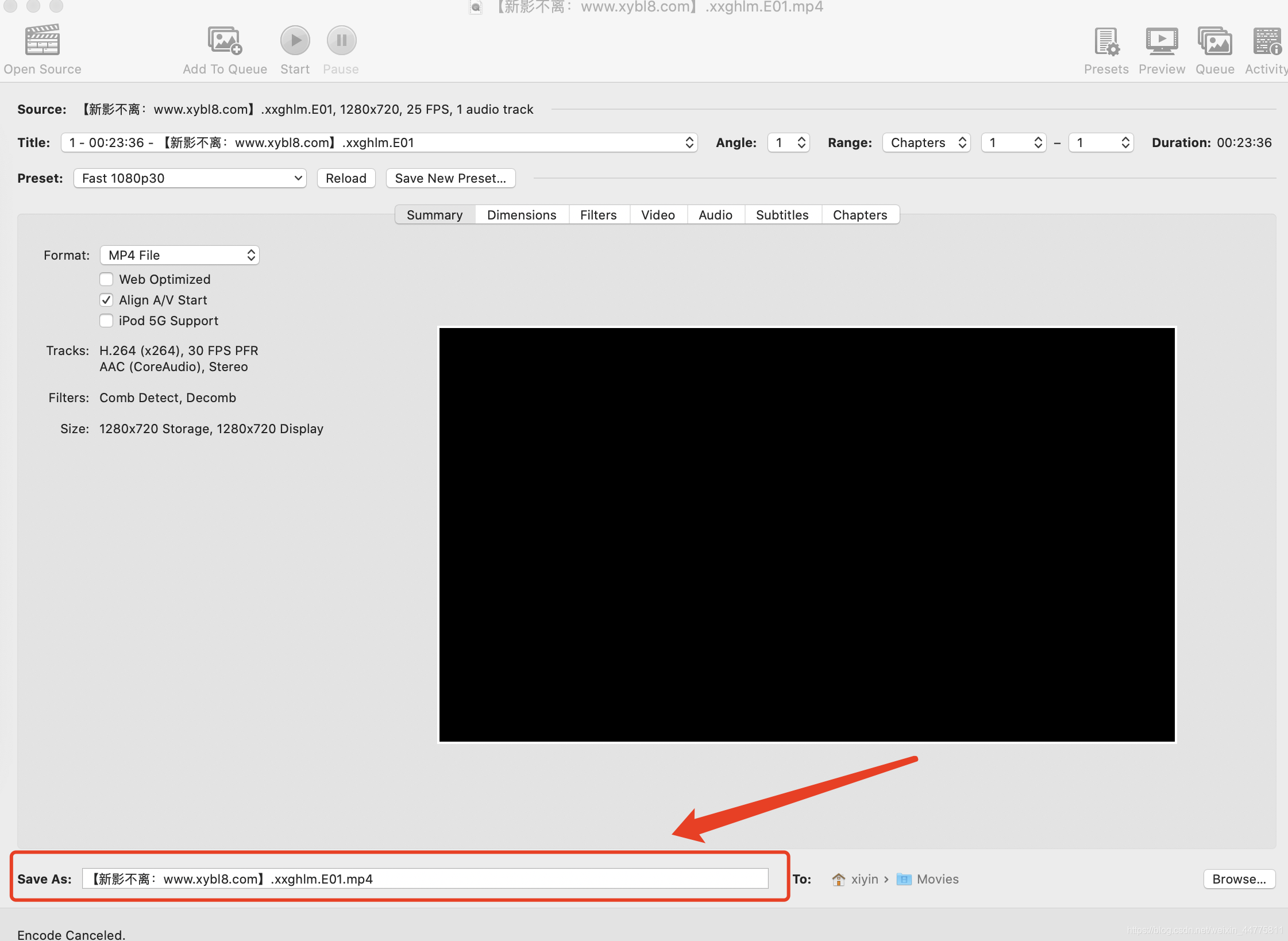The height and width of the screenshot is (941, 1288).
Task: Open the Format MP4 File dropdown
Action: 179,255
